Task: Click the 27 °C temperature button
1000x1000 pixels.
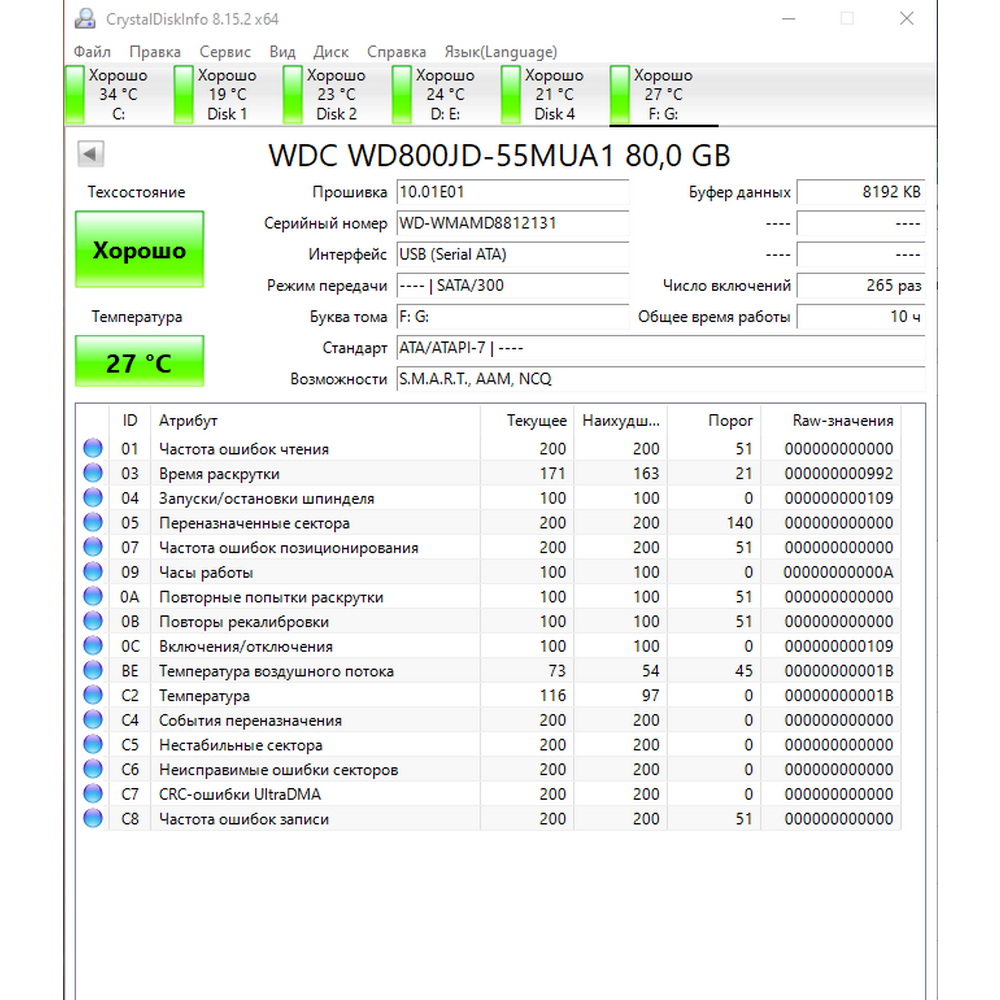Action: click(140, 362)
